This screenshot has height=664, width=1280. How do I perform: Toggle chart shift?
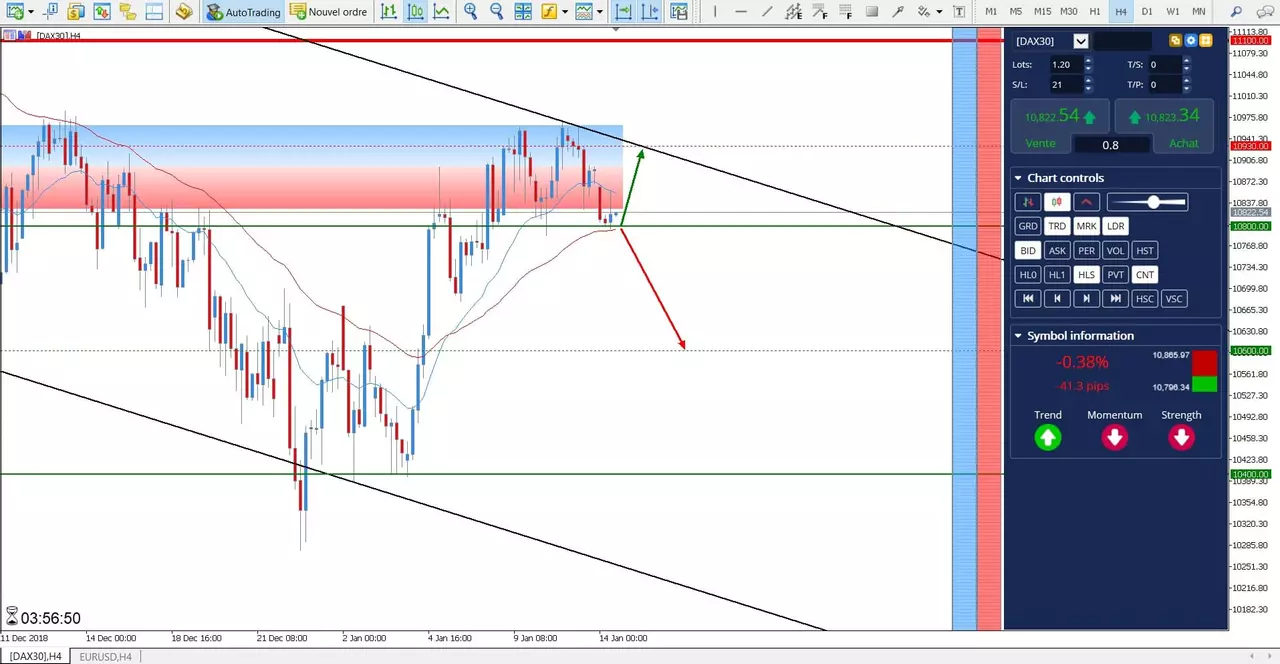650,12
